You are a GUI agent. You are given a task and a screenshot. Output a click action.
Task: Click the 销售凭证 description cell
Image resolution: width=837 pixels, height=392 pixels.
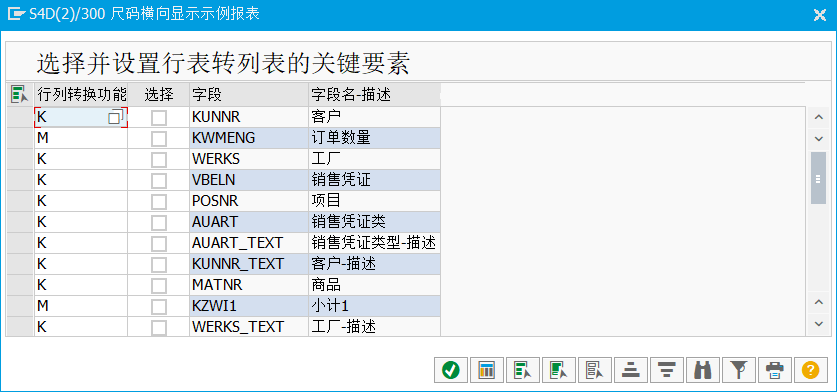(374, 181)
